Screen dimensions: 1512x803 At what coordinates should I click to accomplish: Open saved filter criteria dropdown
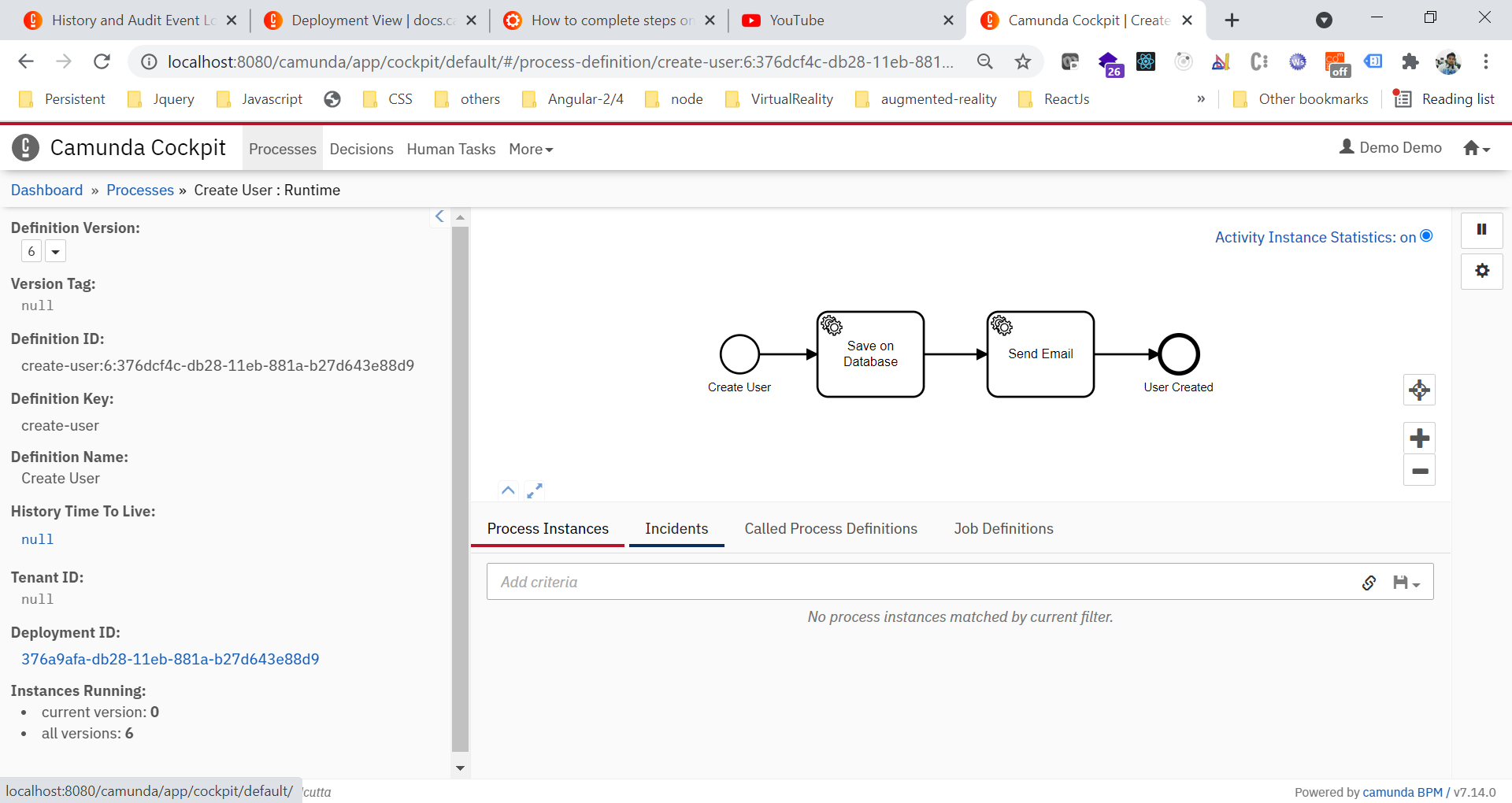click(1406, 583)
